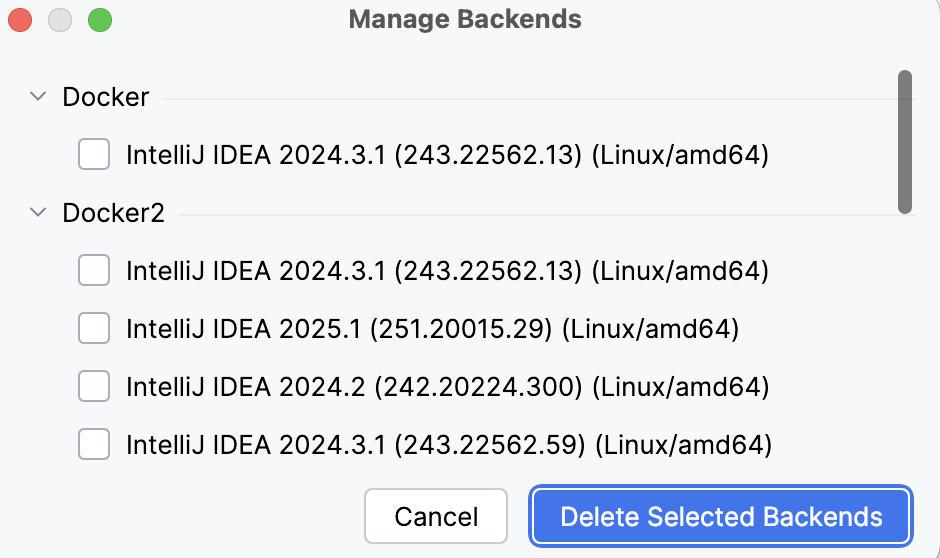940x558 pixels.
Task: Select the Docker group label
Action: pyautogui.click(x=105, y=97)
